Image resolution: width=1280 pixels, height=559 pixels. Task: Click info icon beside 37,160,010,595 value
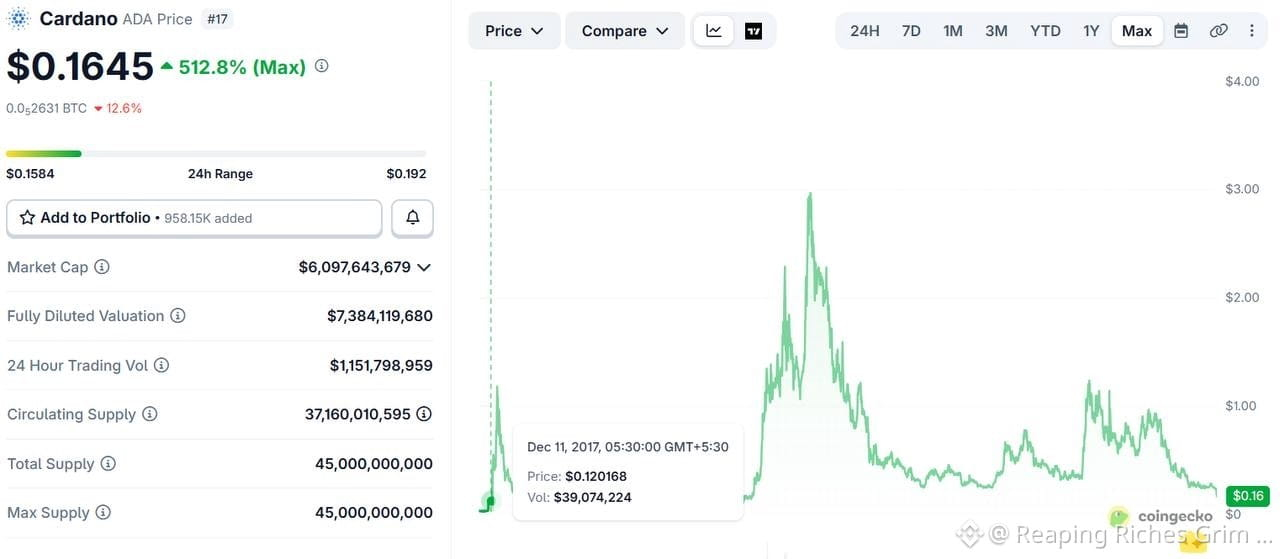coord(424,414)
